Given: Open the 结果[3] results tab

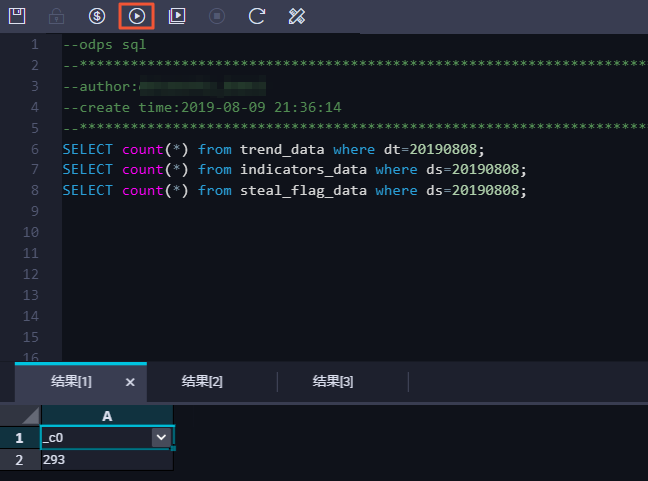Looking at the screenshot, I should 333,381.
